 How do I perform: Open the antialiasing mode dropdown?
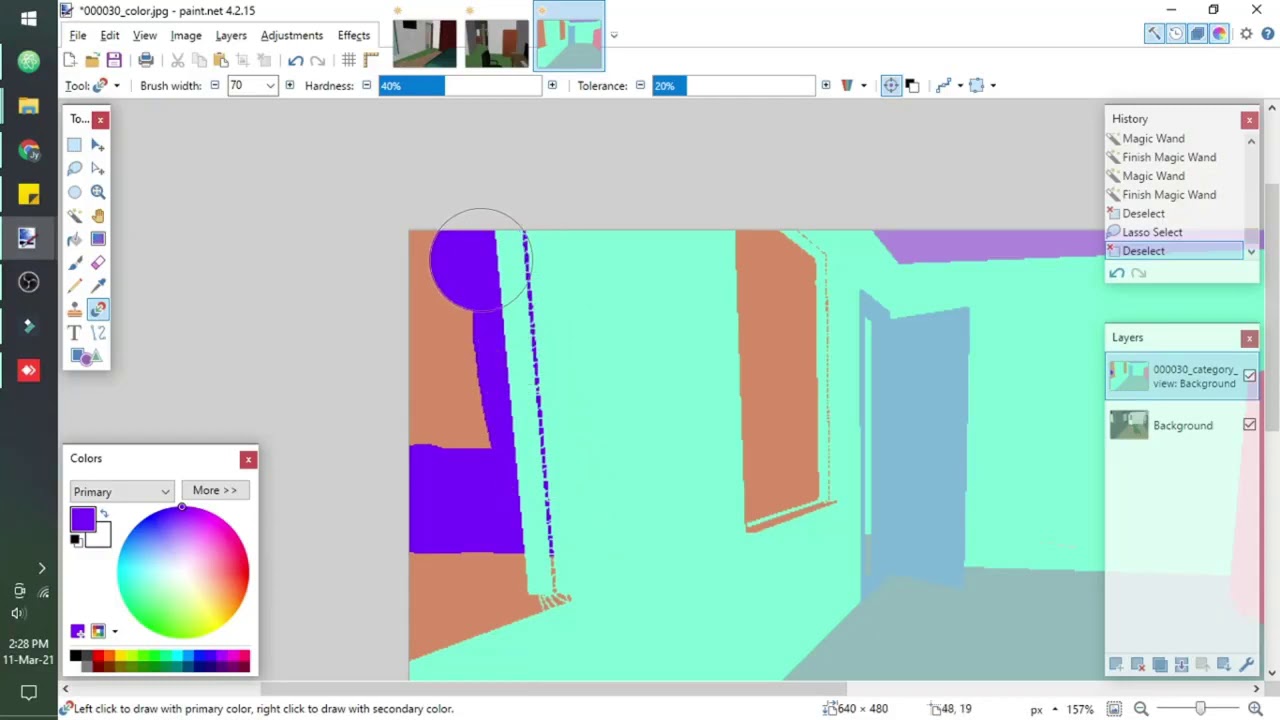pyautogui.click(x=959, y=86)
